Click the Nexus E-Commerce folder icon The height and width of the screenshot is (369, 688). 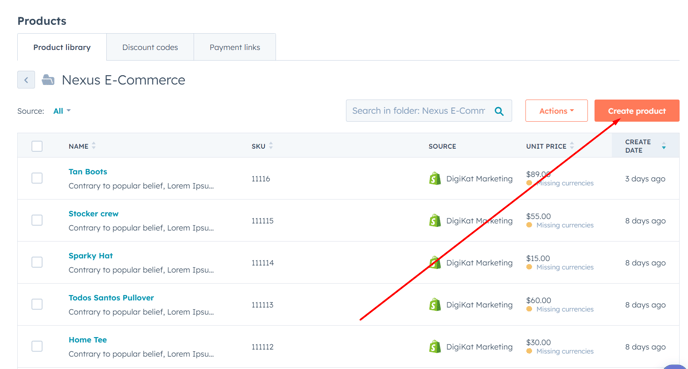(48, 80)
